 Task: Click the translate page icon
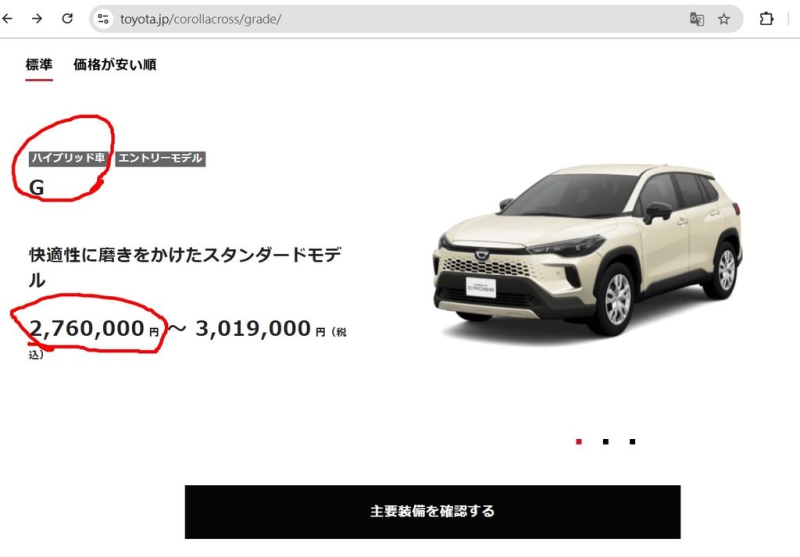click(x=696, y=19)
